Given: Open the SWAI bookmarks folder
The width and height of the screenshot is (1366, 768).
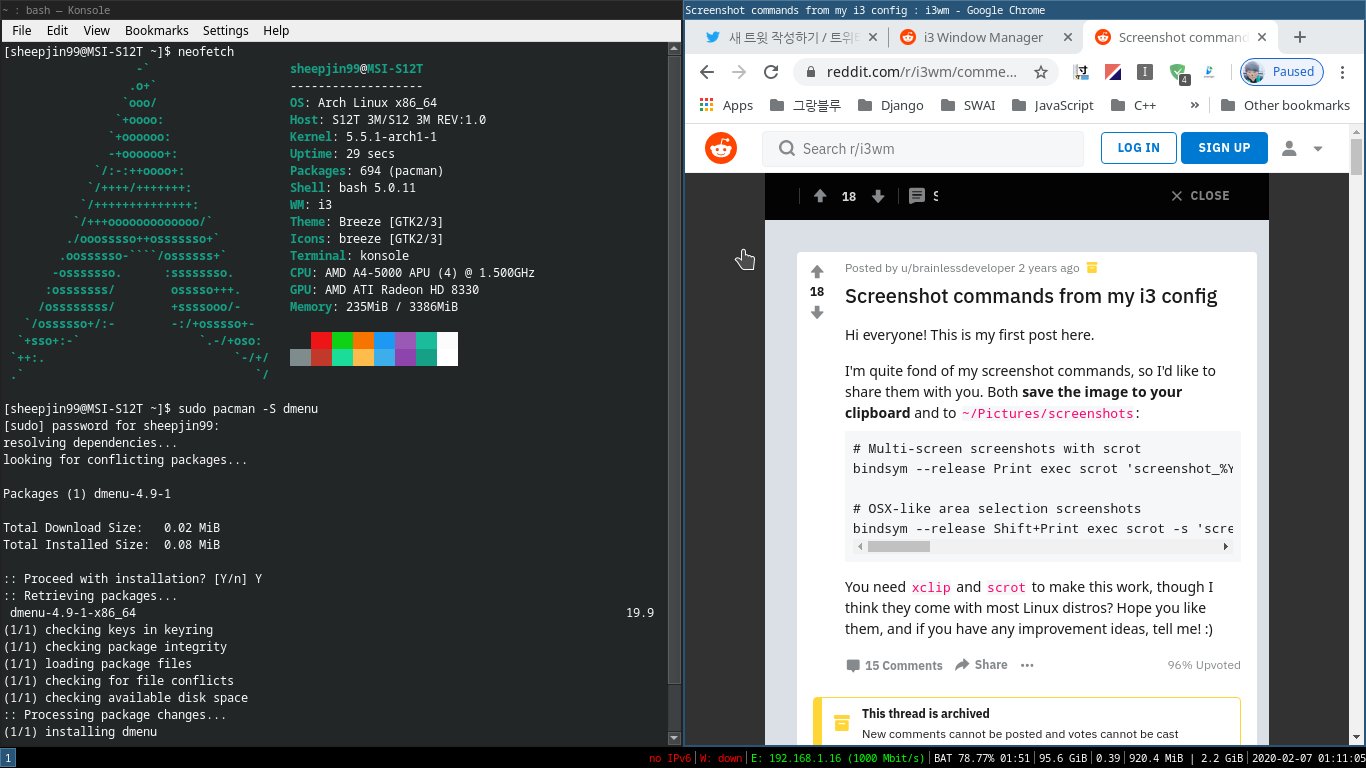Looking at the screenshot, I should point(968,105).
